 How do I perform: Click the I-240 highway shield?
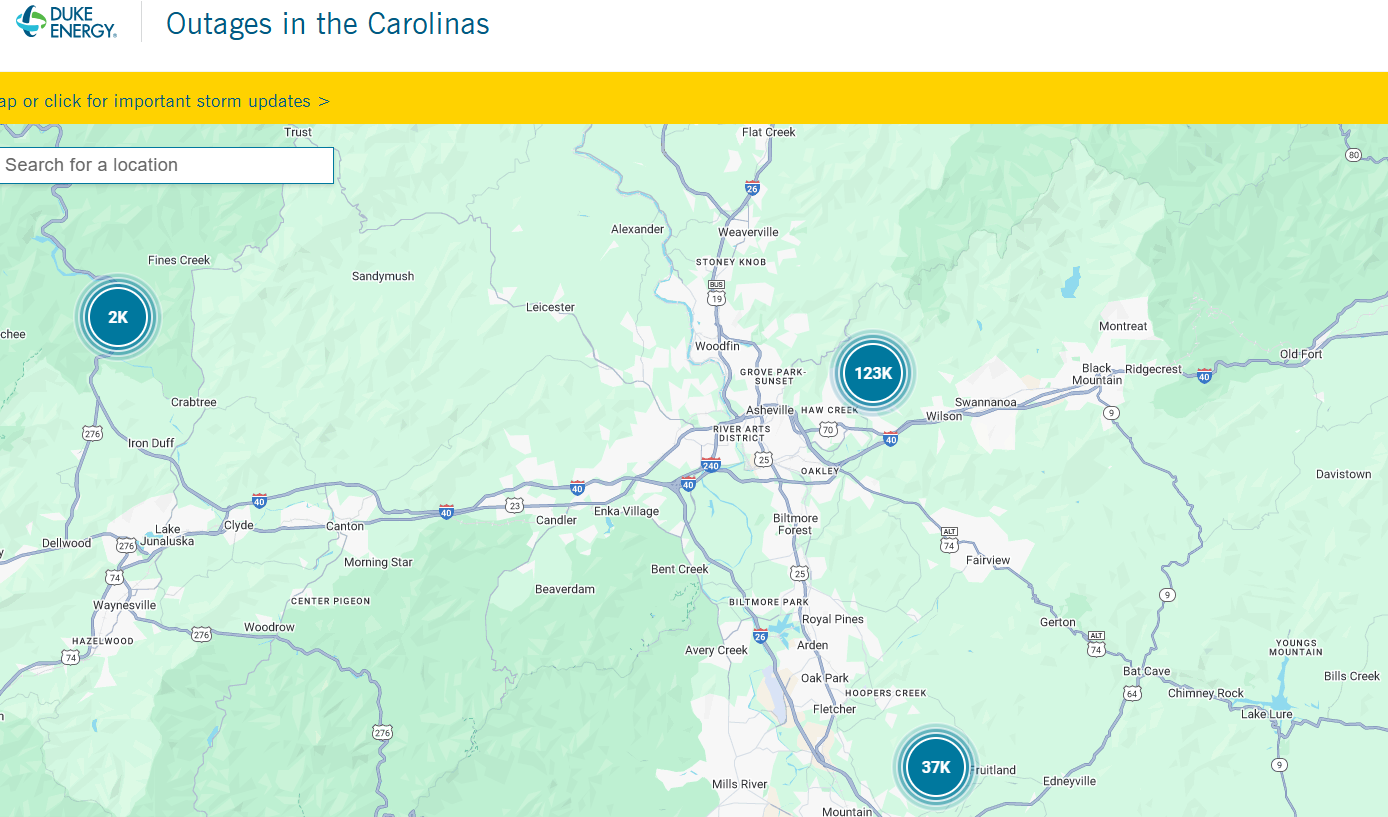point(711,465)
